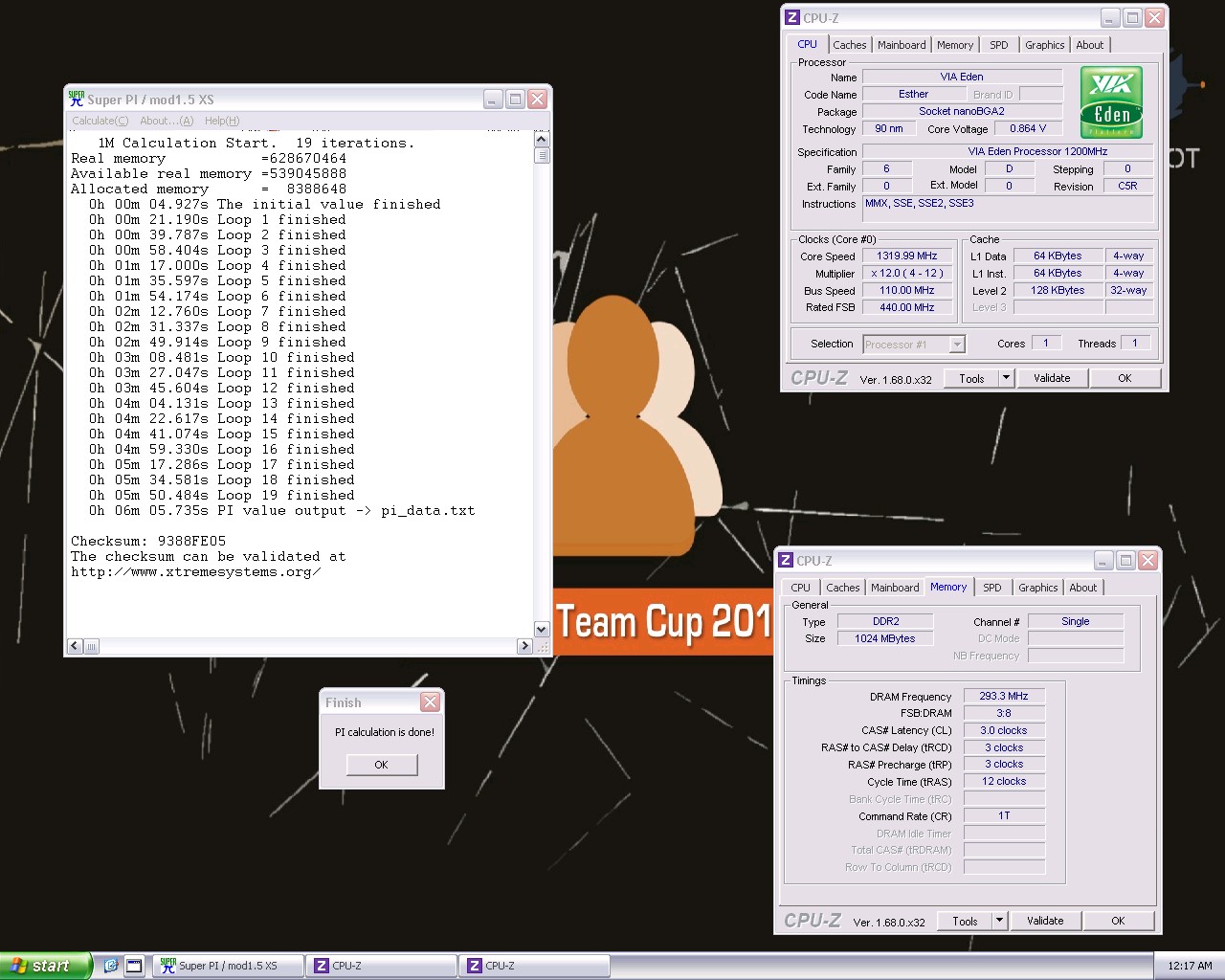Switch to Caches tab in top CPU-Z
Viewport: 1225px width, 980px height.
(x=849, y=45)
